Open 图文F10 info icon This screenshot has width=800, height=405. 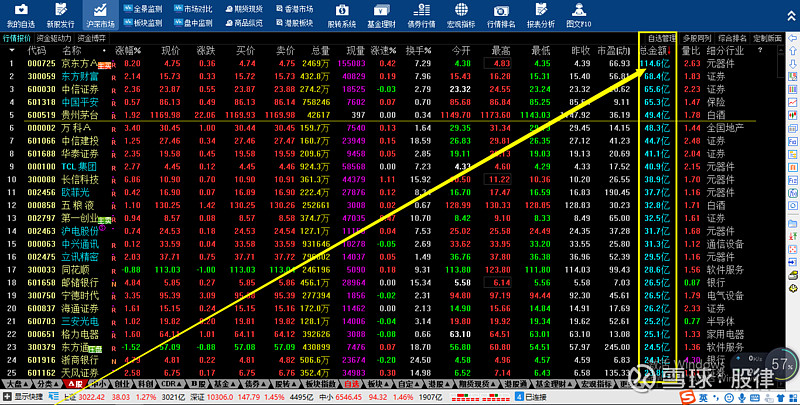(579, 15)
